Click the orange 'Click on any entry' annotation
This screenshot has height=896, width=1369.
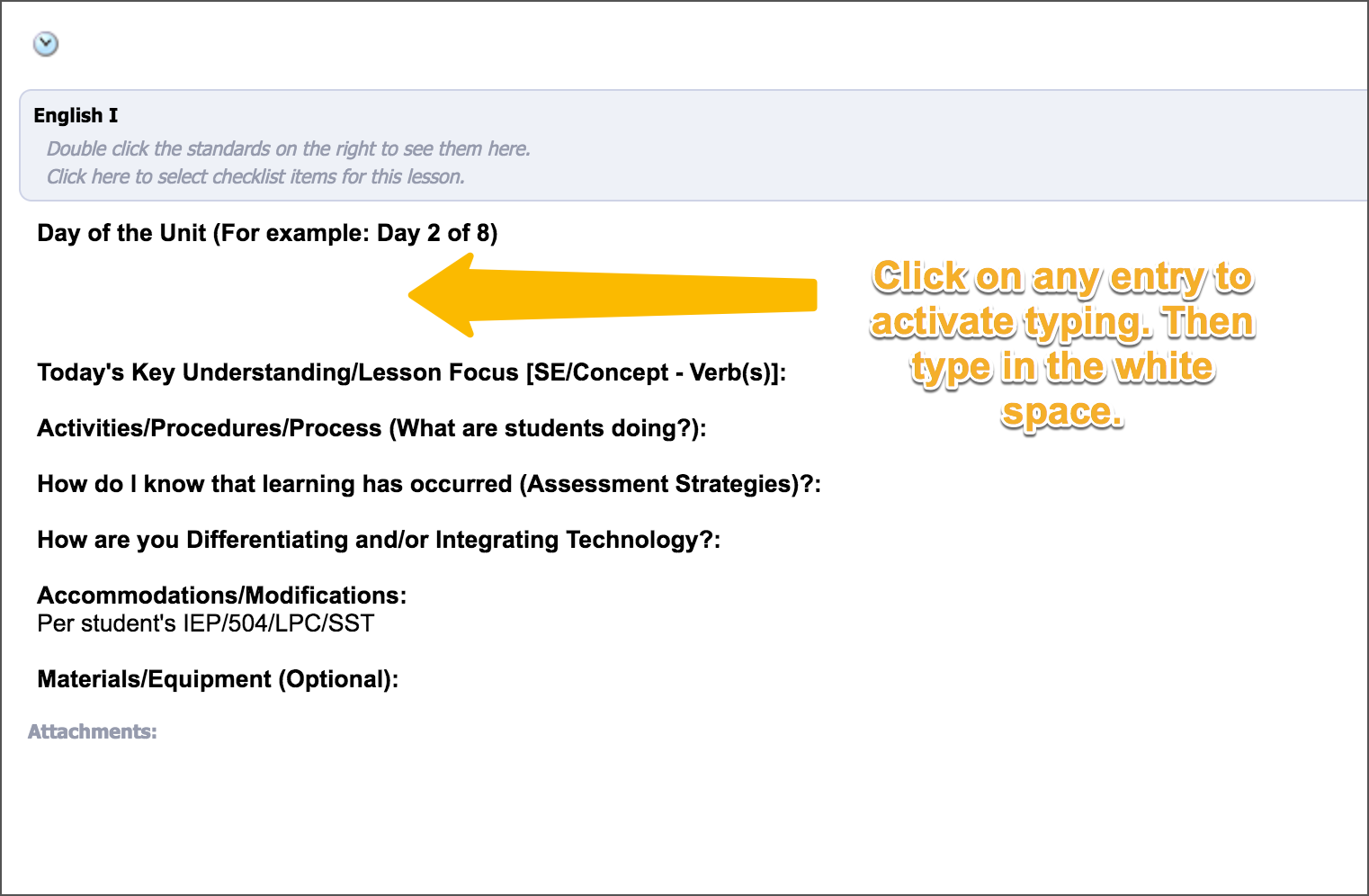click(x=1061, y=277)
